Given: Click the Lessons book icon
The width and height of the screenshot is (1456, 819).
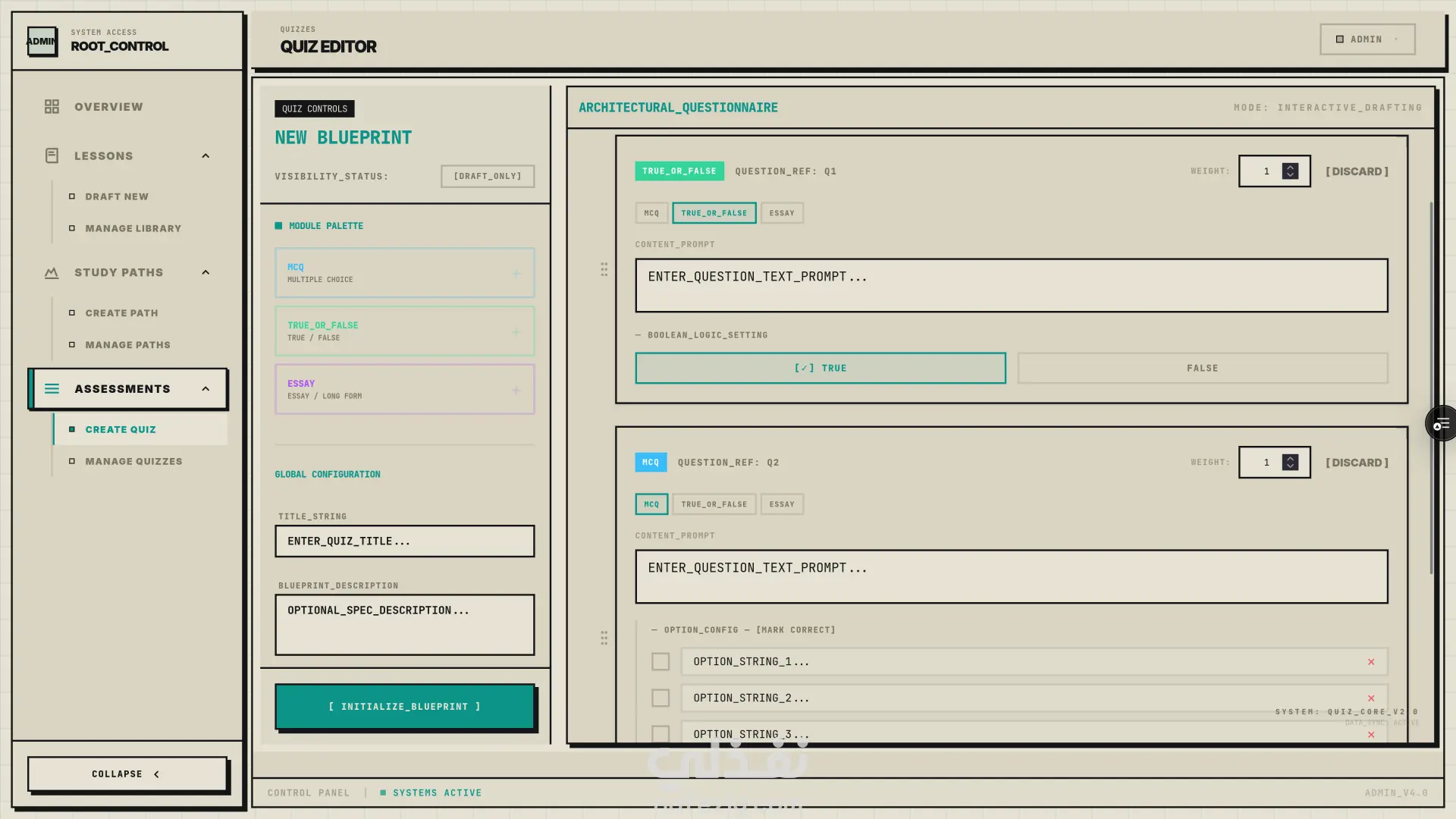Looking at the screenshot, I should [52, 155].
